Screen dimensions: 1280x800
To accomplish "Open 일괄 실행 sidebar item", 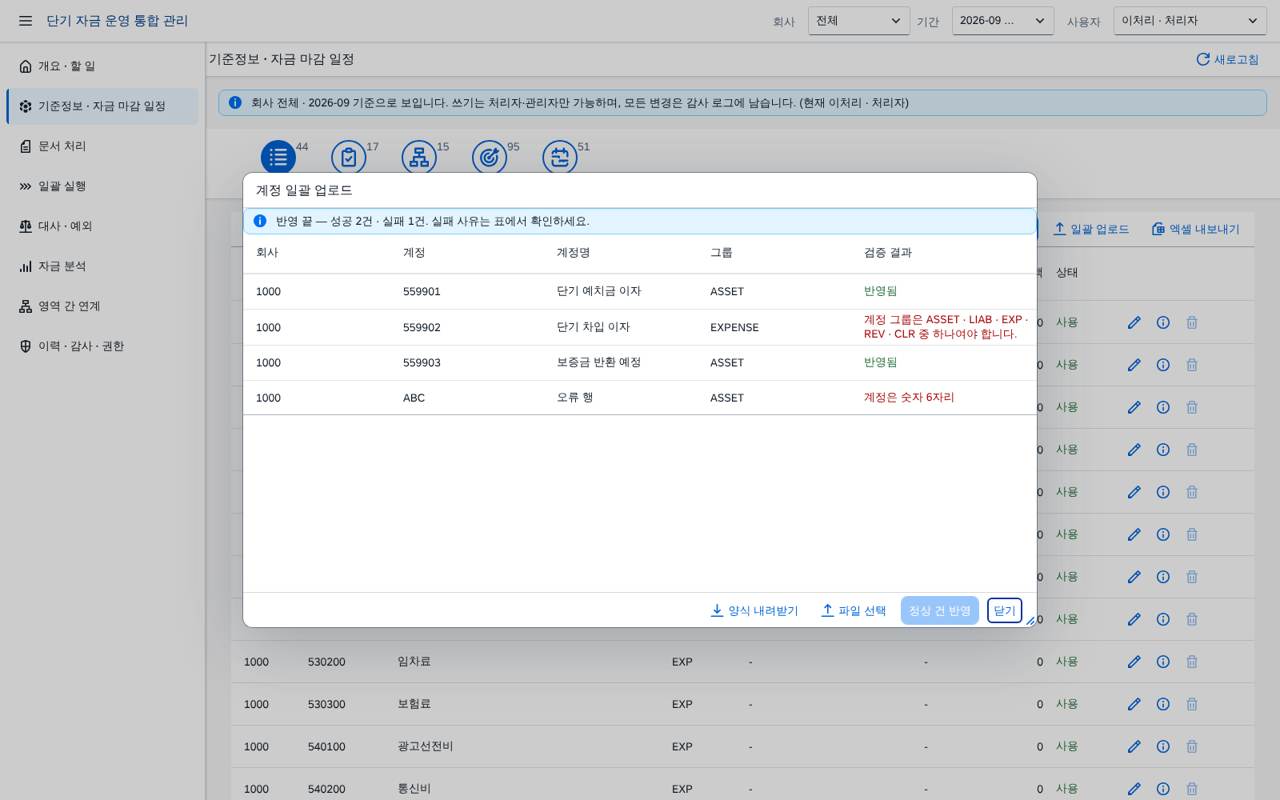I will point(102,186).
